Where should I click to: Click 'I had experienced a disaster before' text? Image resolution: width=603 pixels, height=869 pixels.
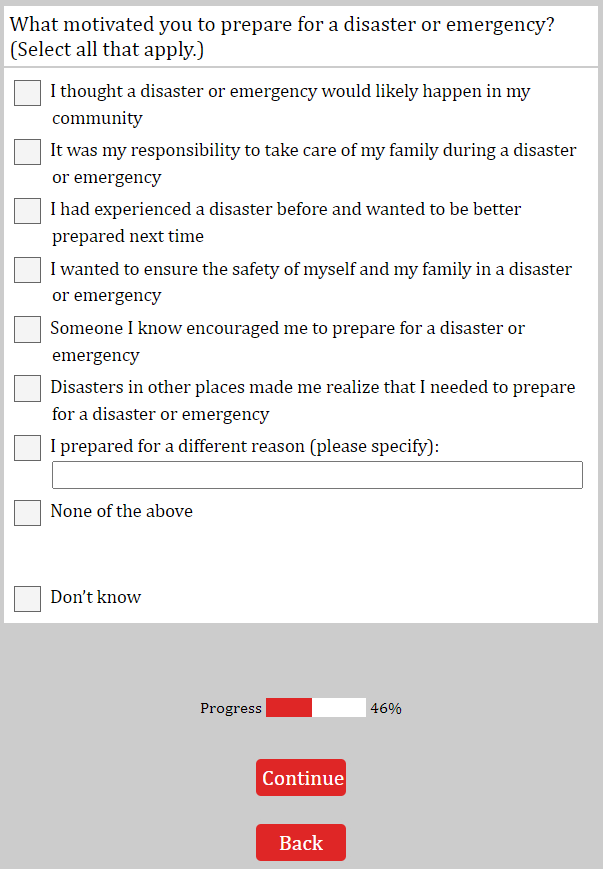[286, 222]
